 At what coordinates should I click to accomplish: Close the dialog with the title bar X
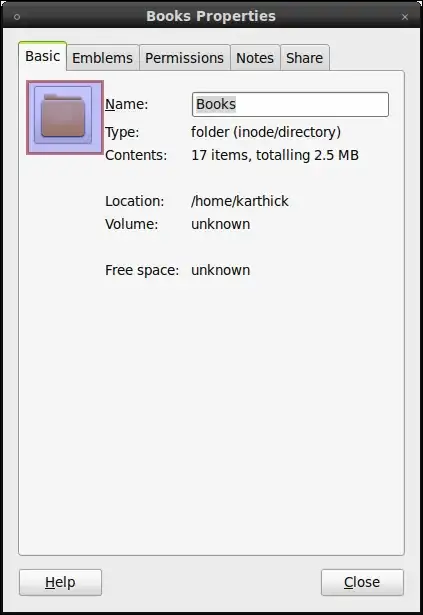click(x=405, y=17)
